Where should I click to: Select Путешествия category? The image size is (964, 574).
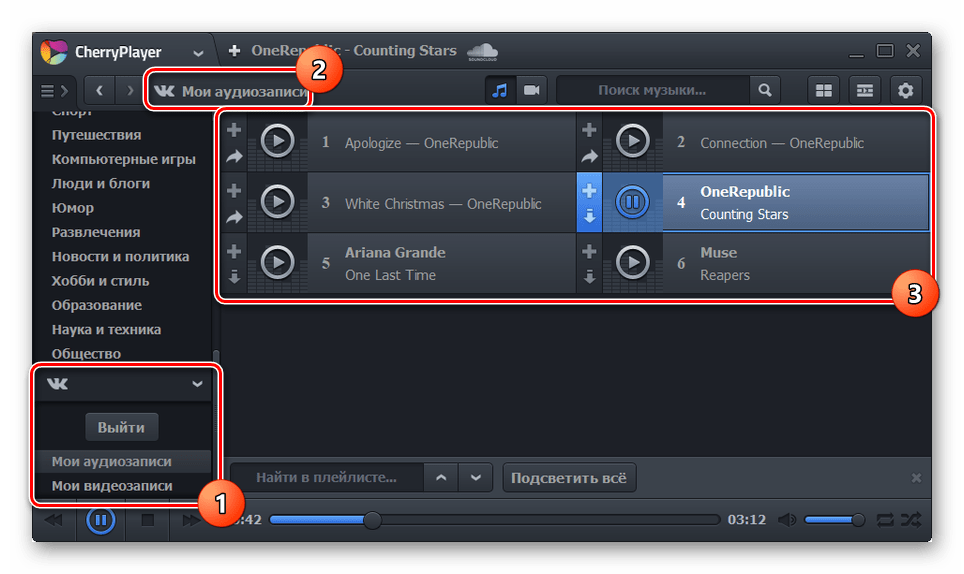click(x=97, y=135)
